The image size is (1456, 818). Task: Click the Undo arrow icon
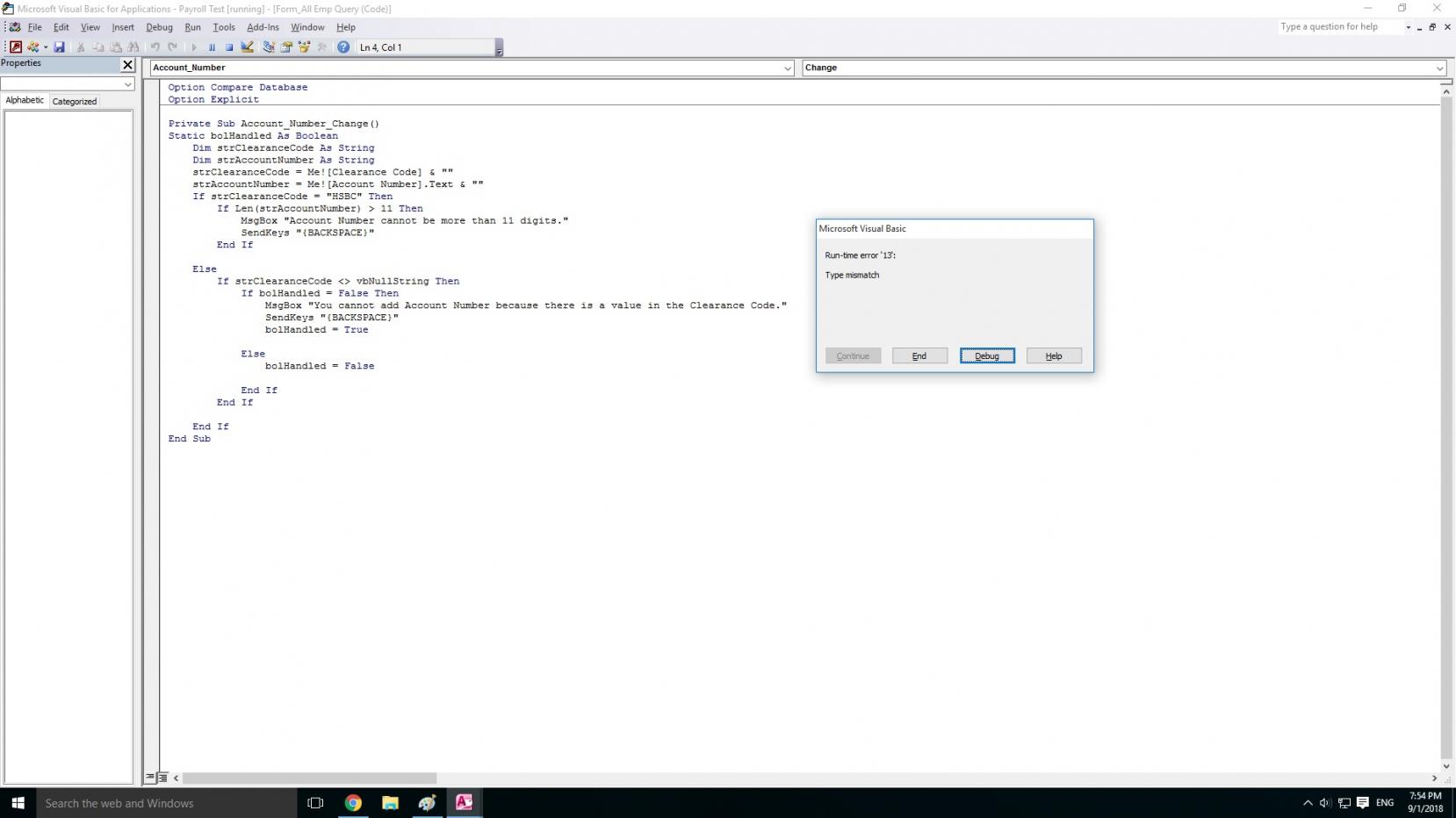coord(155,47)
